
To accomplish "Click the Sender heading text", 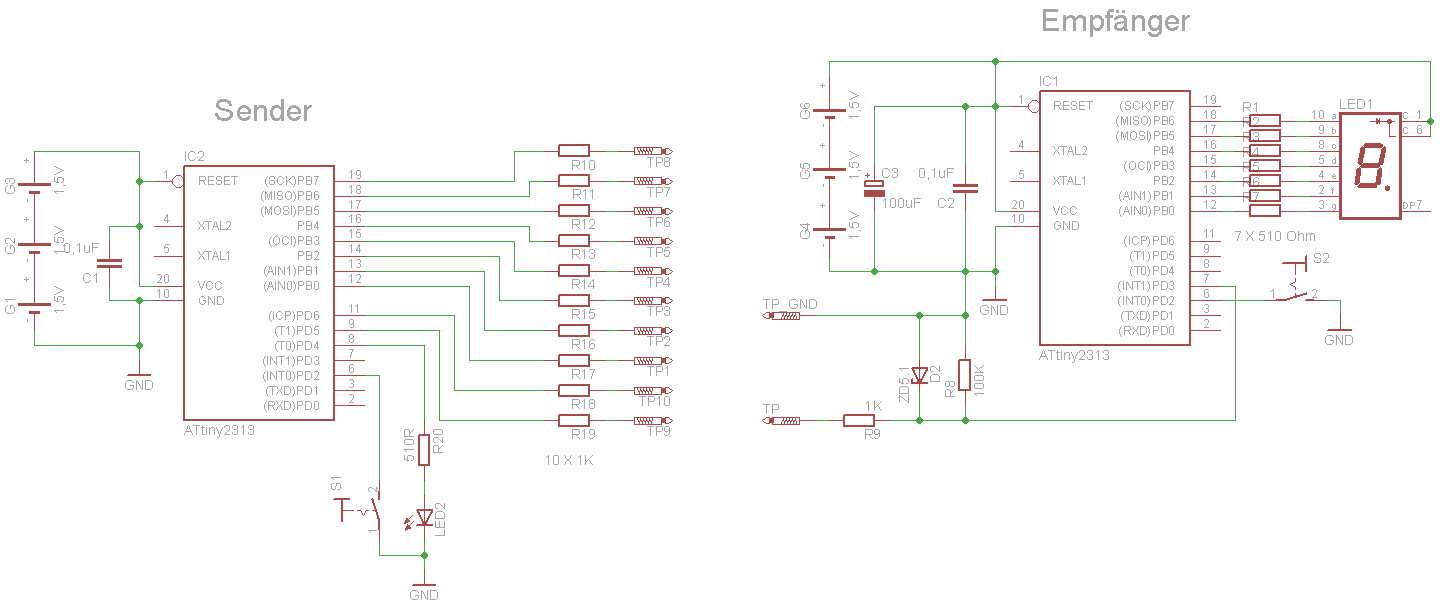I will pos(263,111).
